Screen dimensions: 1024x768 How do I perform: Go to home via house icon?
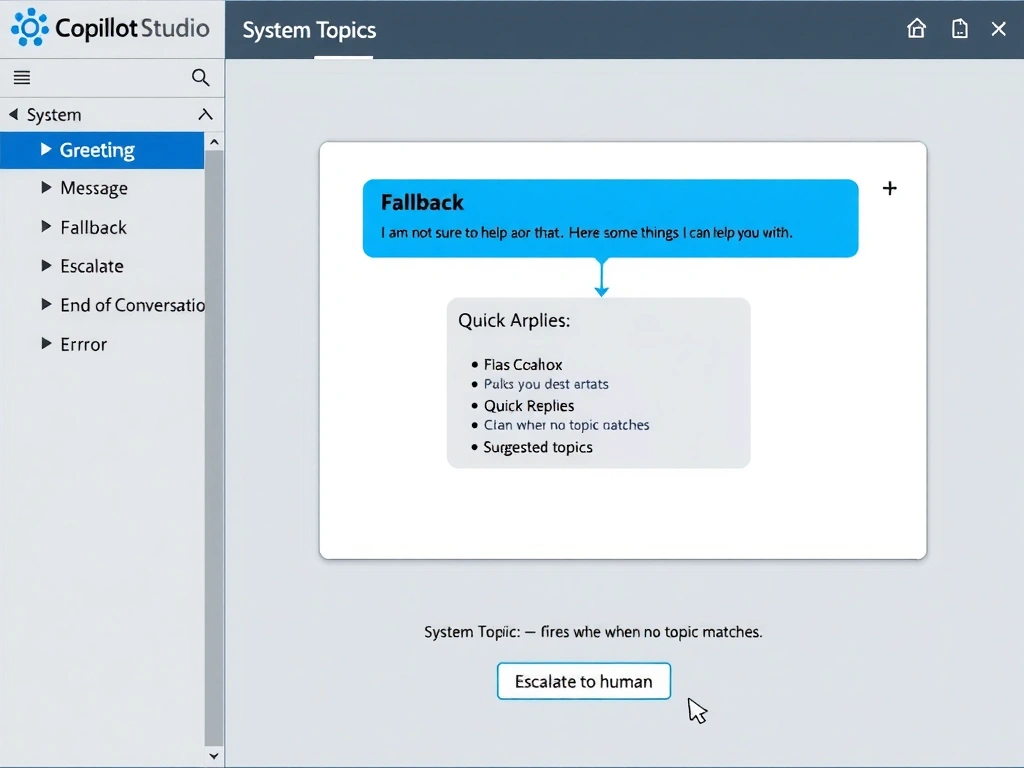[x=916, y=29]
